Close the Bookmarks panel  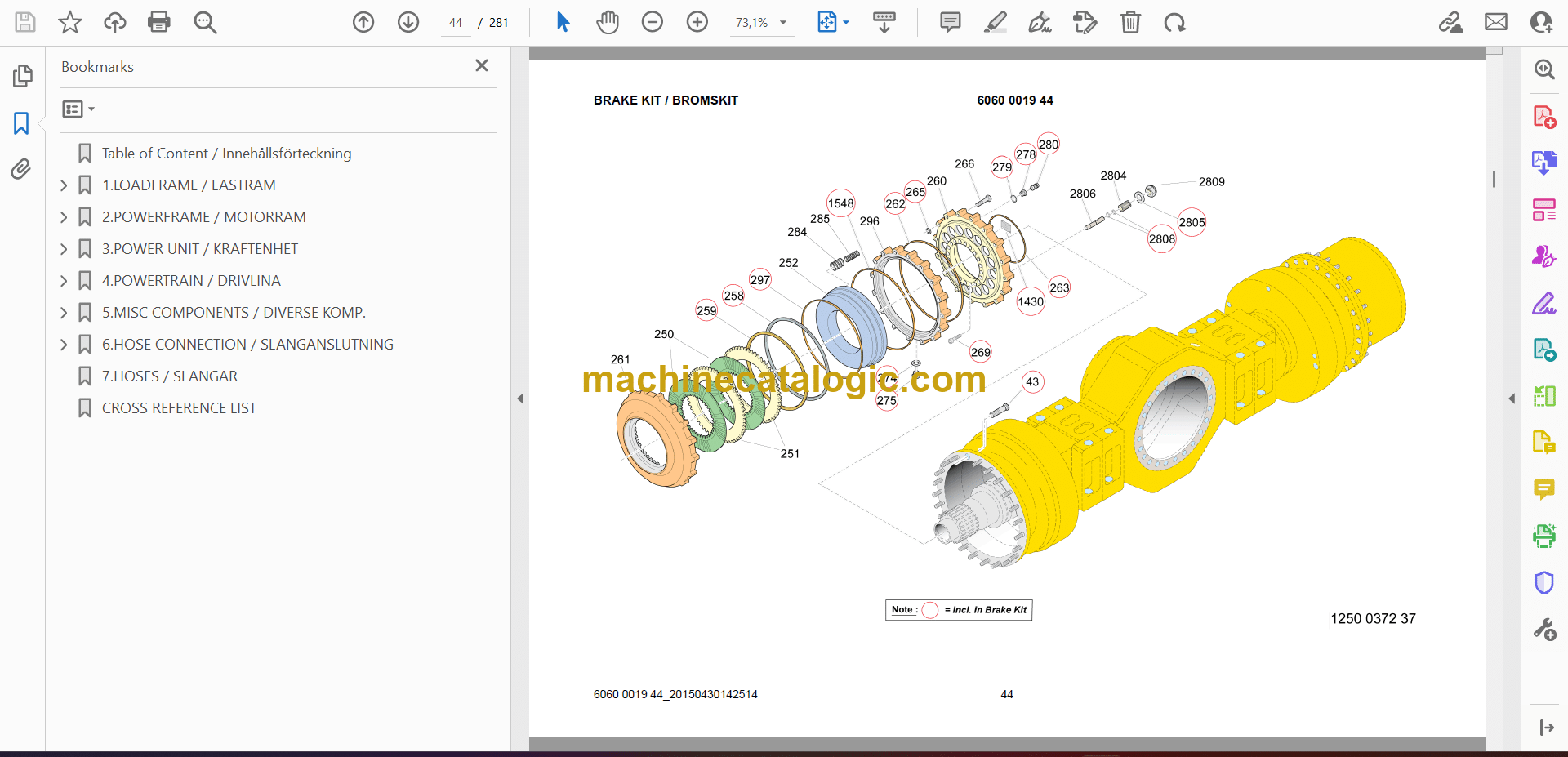pyautogui.click(x=482, y=65)
